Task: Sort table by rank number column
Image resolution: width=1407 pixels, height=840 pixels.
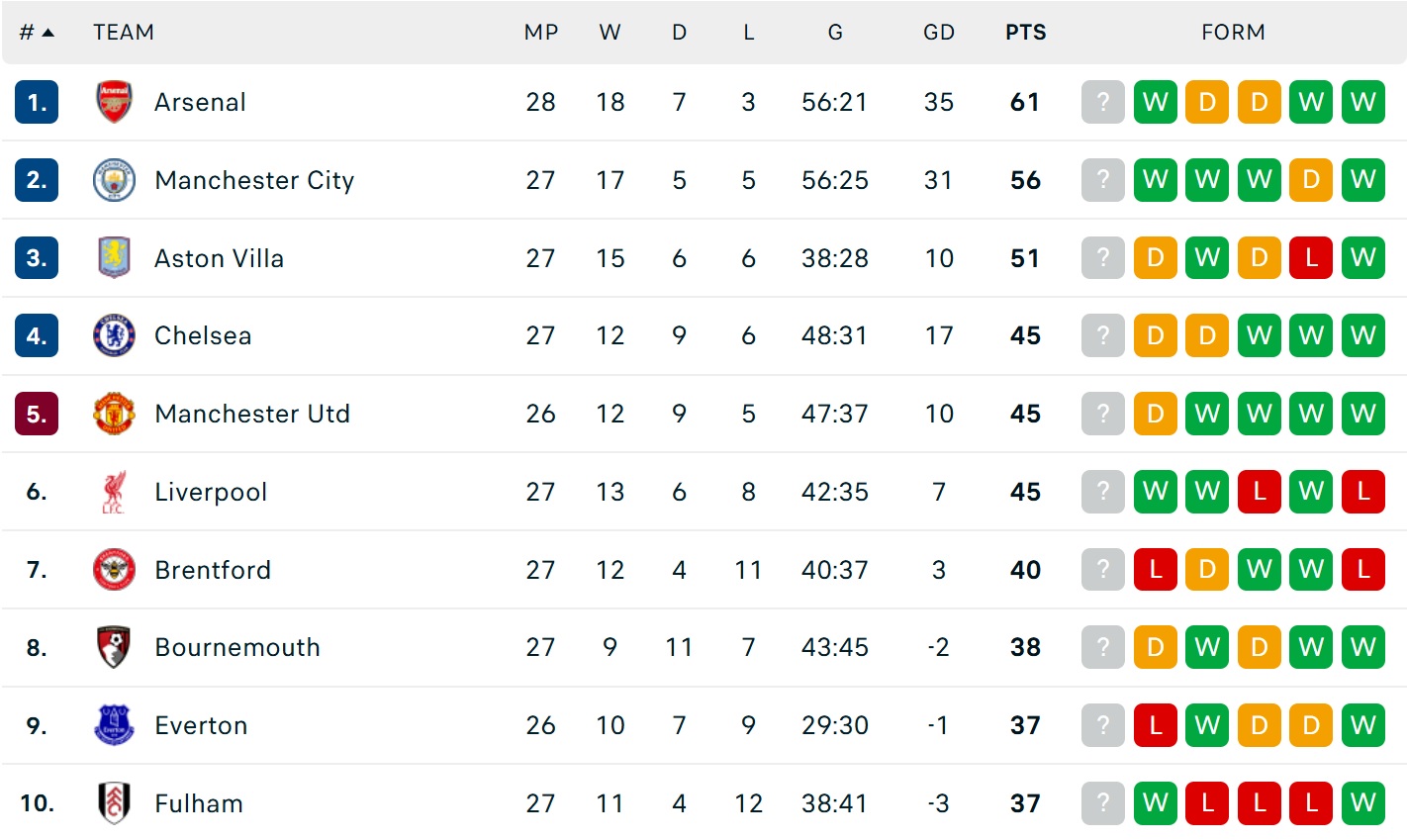Action: coord(37,33)
